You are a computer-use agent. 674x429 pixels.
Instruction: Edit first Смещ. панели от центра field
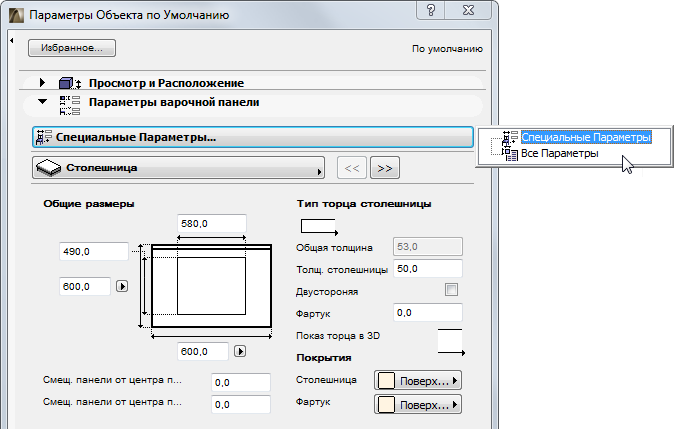click(x=241, y=383)
